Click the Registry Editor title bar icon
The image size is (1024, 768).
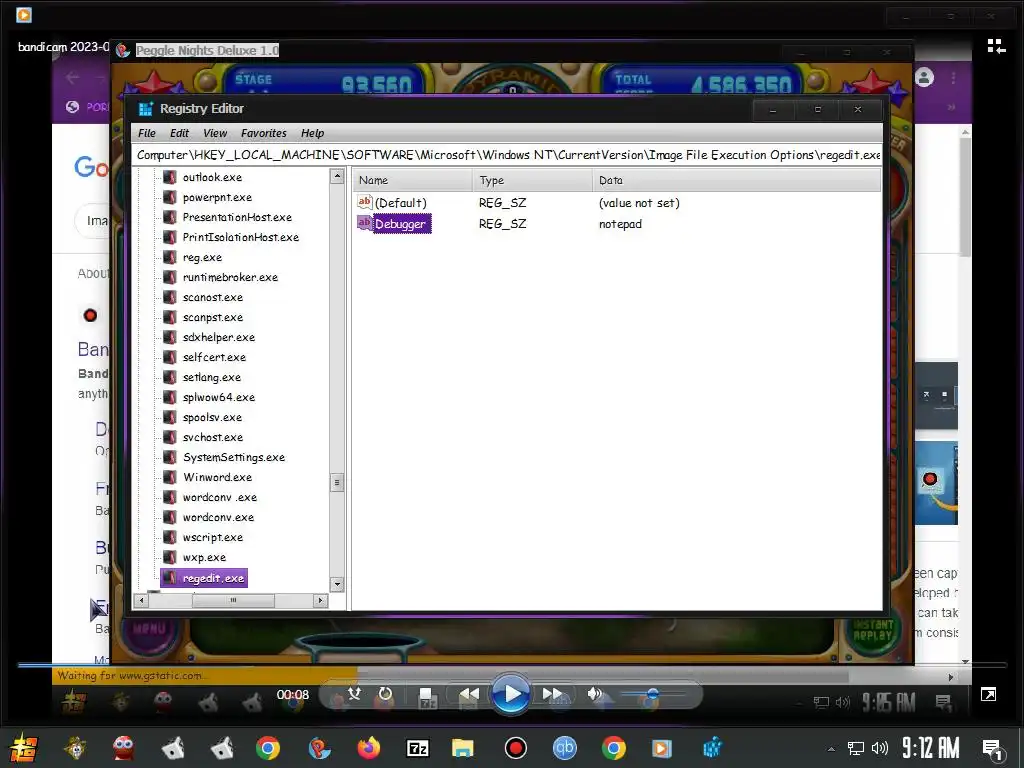(145, 108)
